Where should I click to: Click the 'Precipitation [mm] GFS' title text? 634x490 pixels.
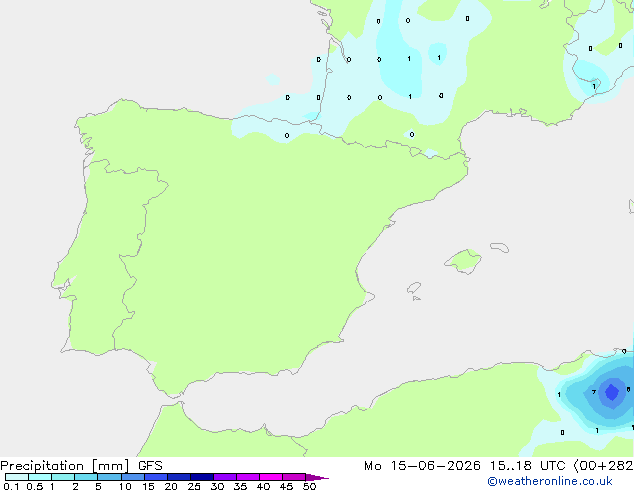tap(81, 466)
